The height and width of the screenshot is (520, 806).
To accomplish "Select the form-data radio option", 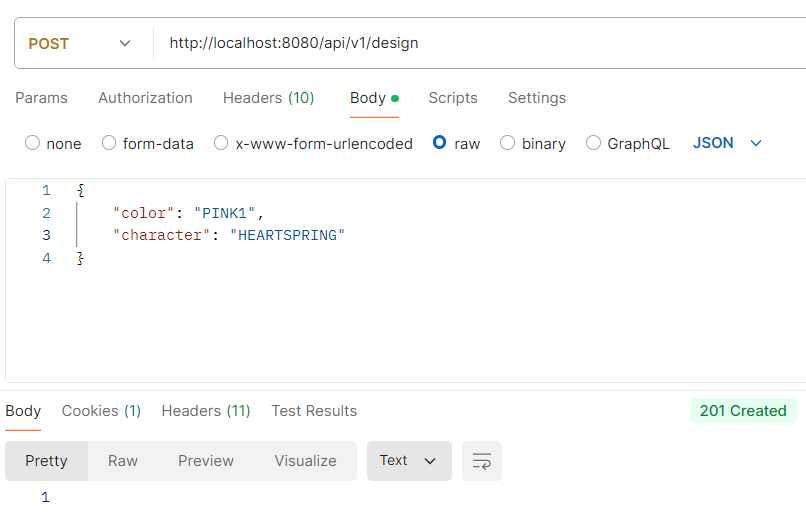I will click(x=109, y=143).
